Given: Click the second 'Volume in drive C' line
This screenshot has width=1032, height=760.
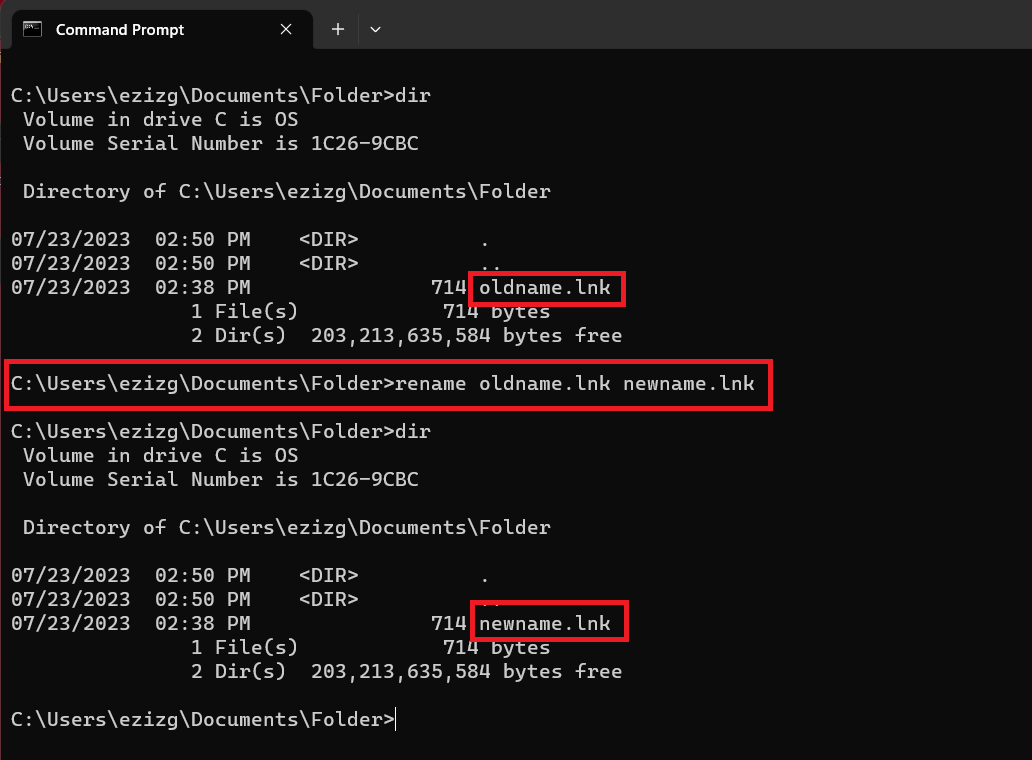Looking at the screenshot, I should tap(160, 456).
